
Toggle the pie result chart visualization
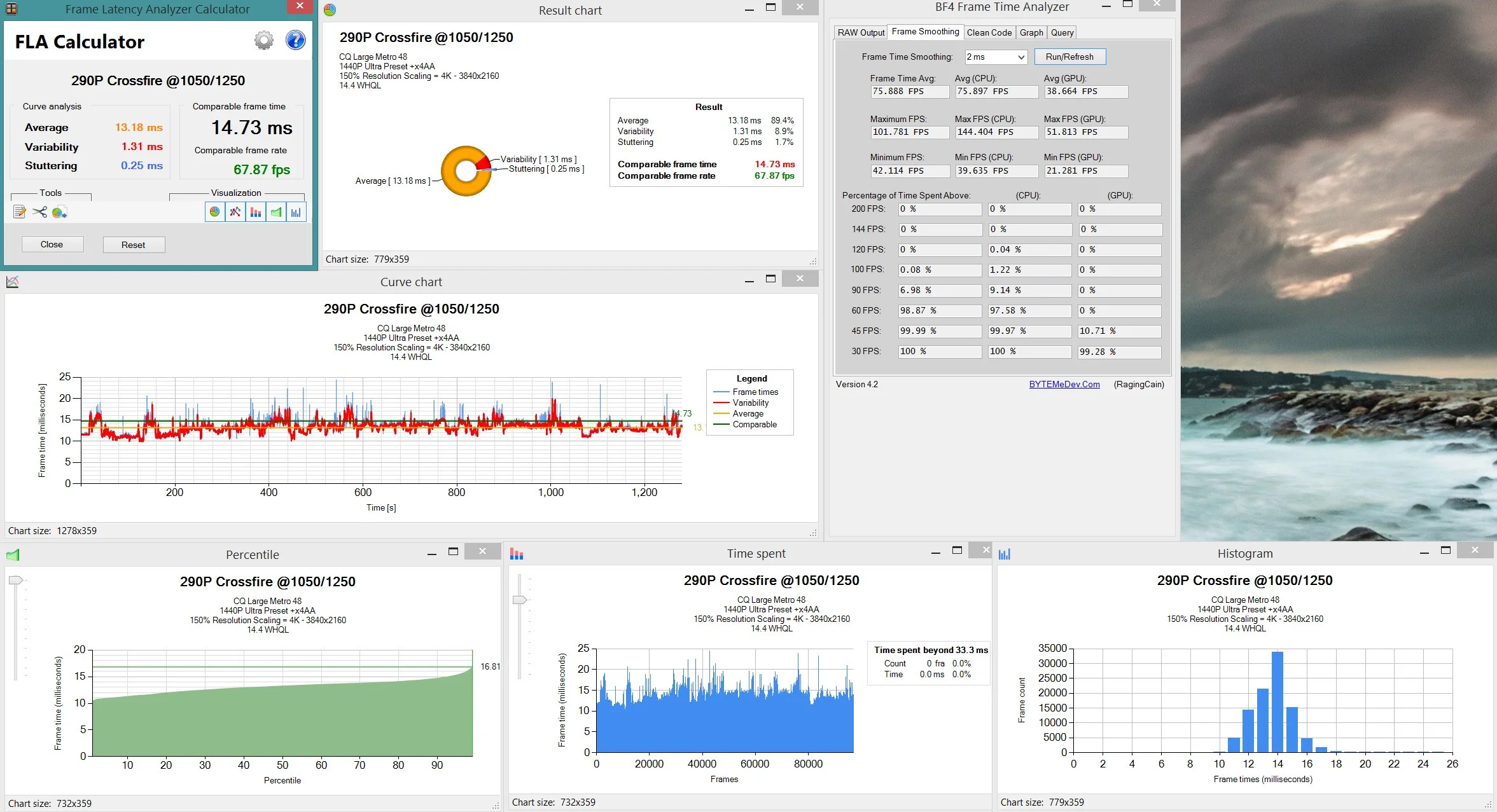pyautogui.click(x=215, y=212)
